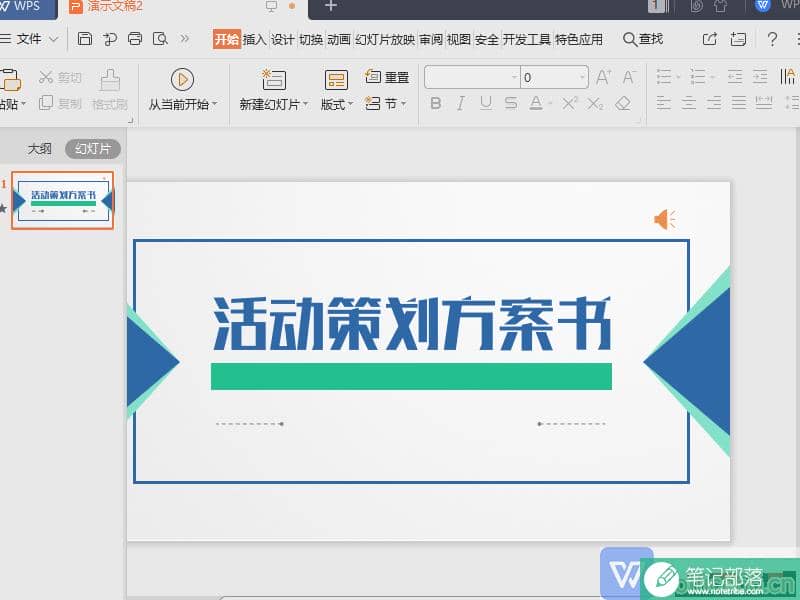Screen dimensions: 800x600
Task: Align paragraph text left
Action: tap(664, 103)
